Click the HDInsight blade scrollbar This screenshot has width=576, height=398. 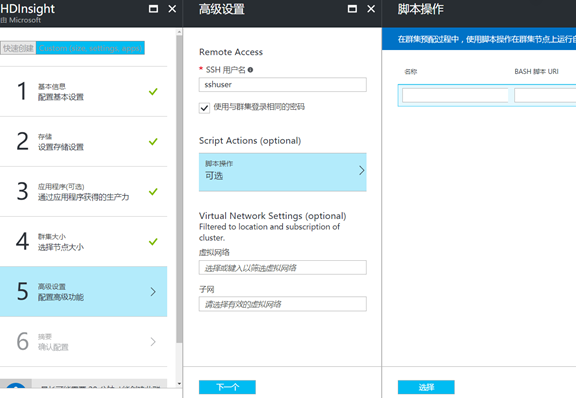point(179,189)
